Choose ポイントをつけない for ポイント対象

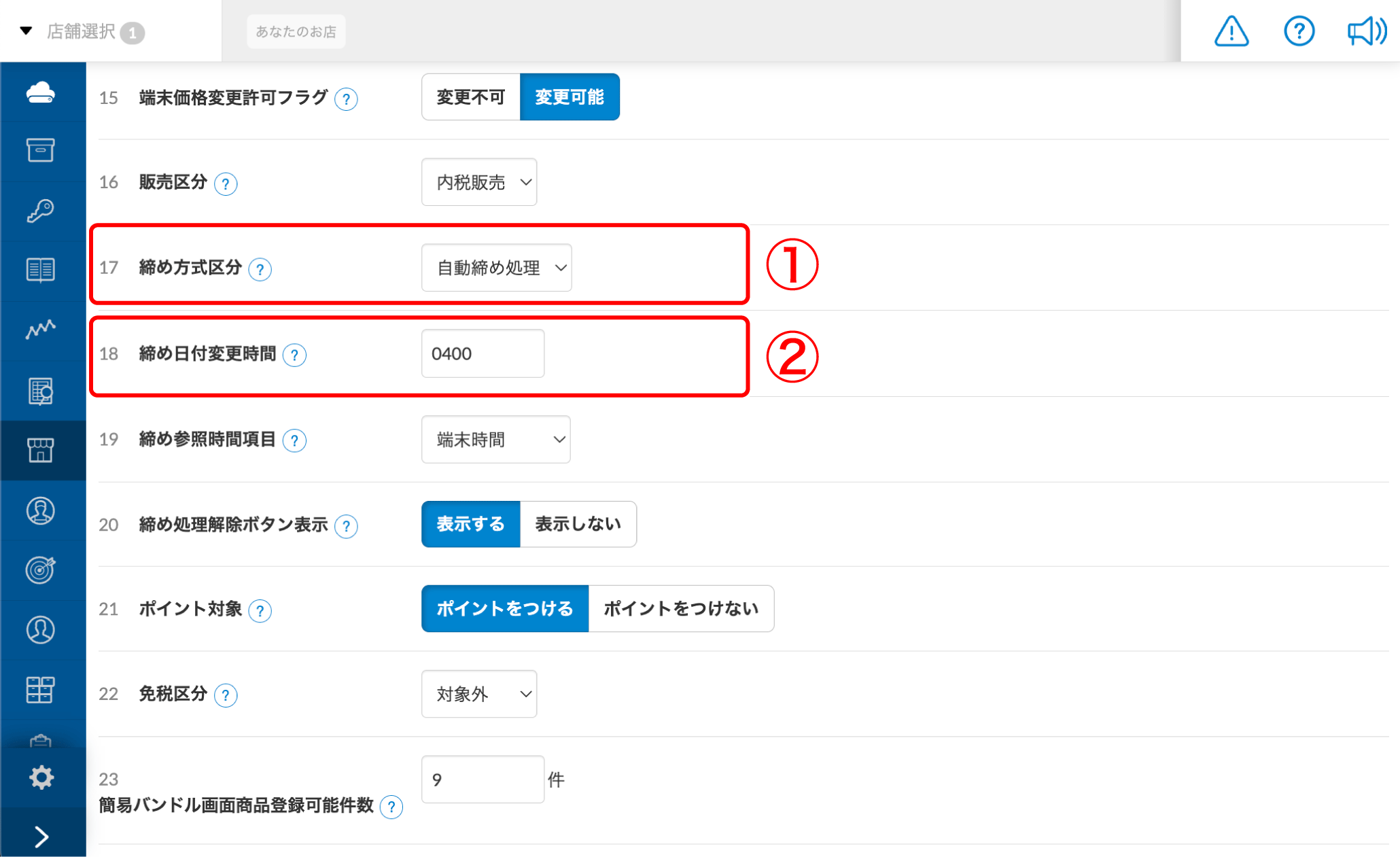680,608
